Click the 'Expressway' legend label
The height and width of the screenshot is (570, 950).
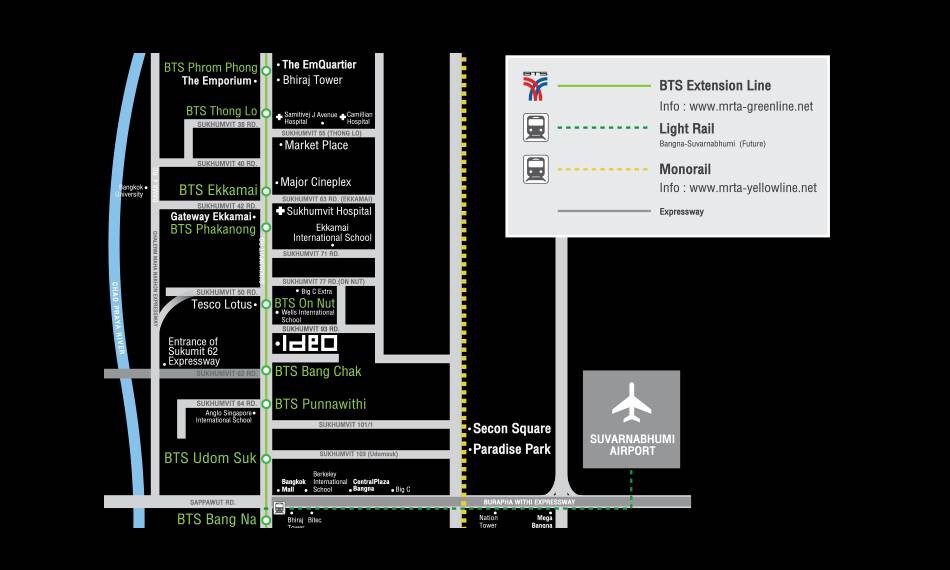[x=682, y=212]
